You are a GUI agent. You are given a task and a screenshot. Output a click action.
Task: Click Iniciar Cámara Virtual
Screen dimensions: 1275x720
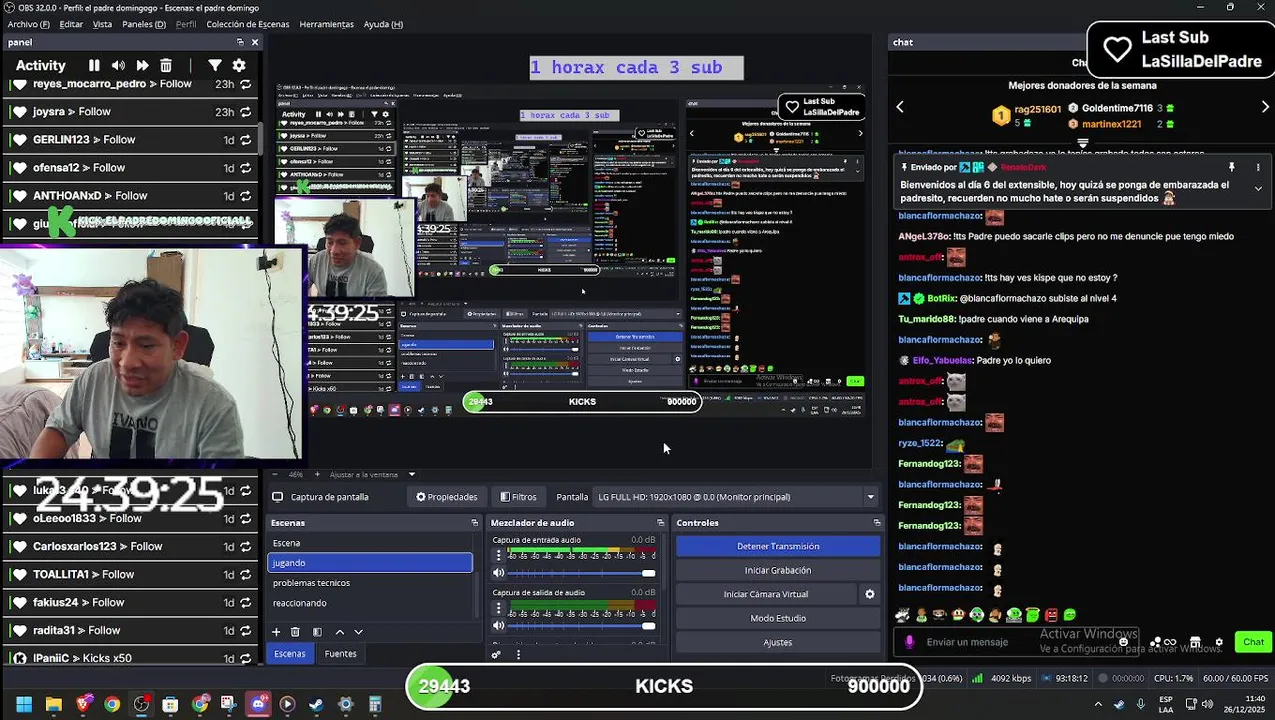[766, 595]
